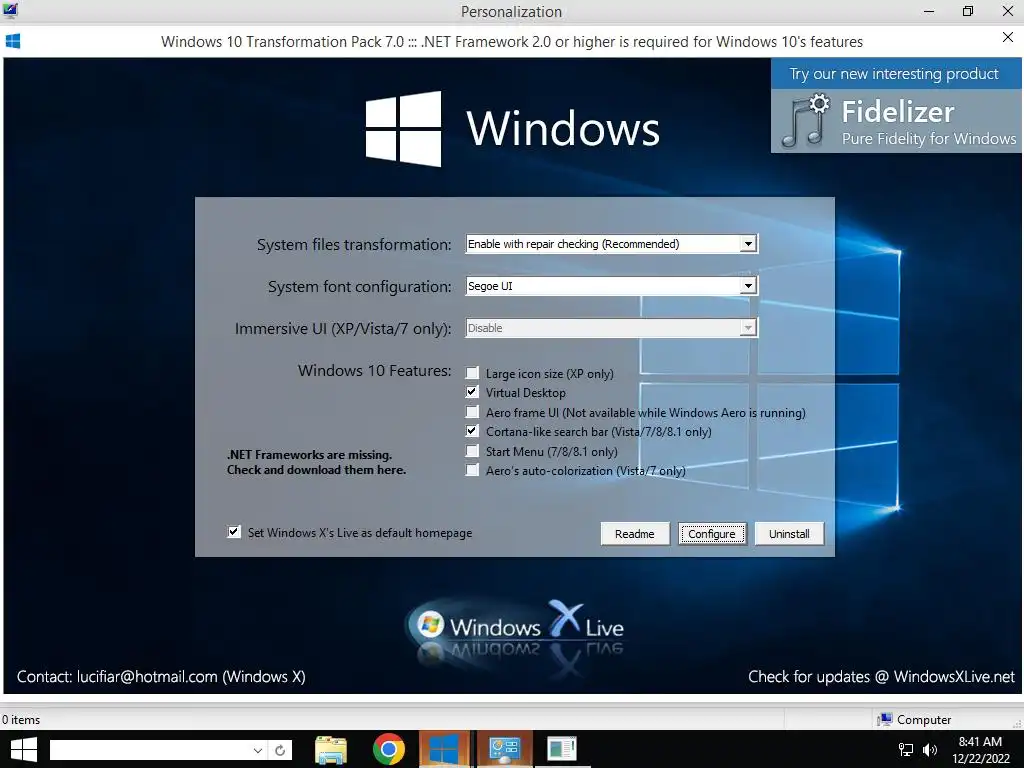Screen dimensions: 1024x768
Task: Expand the taskbar address bar dropdown chevron
Action: (x=258, y=750)
